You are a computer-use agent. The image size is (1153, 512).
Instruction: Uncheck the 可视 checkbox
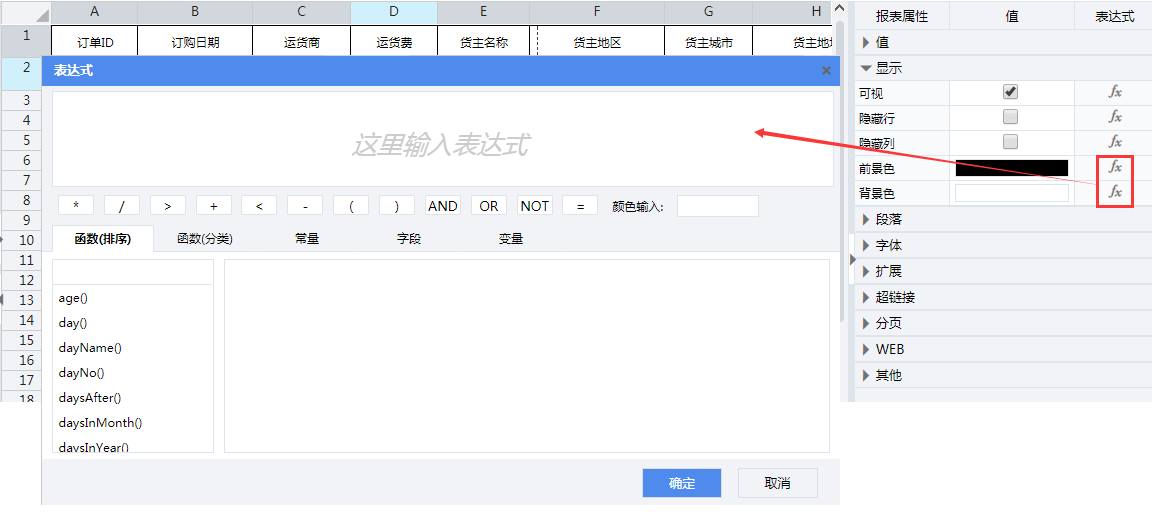click(1010, 92)
